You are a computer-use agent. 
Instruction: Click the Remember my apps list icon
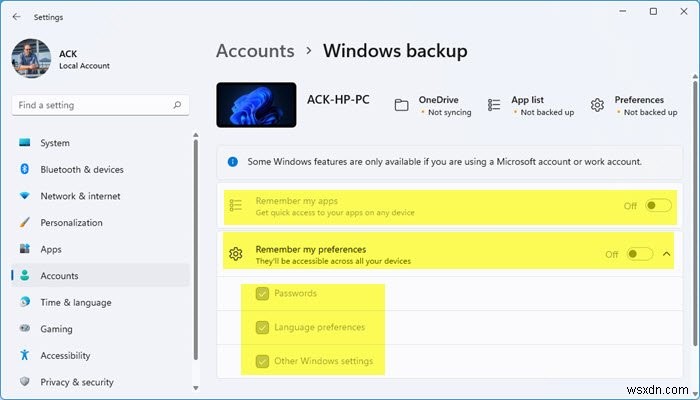(x=235, y=205)
